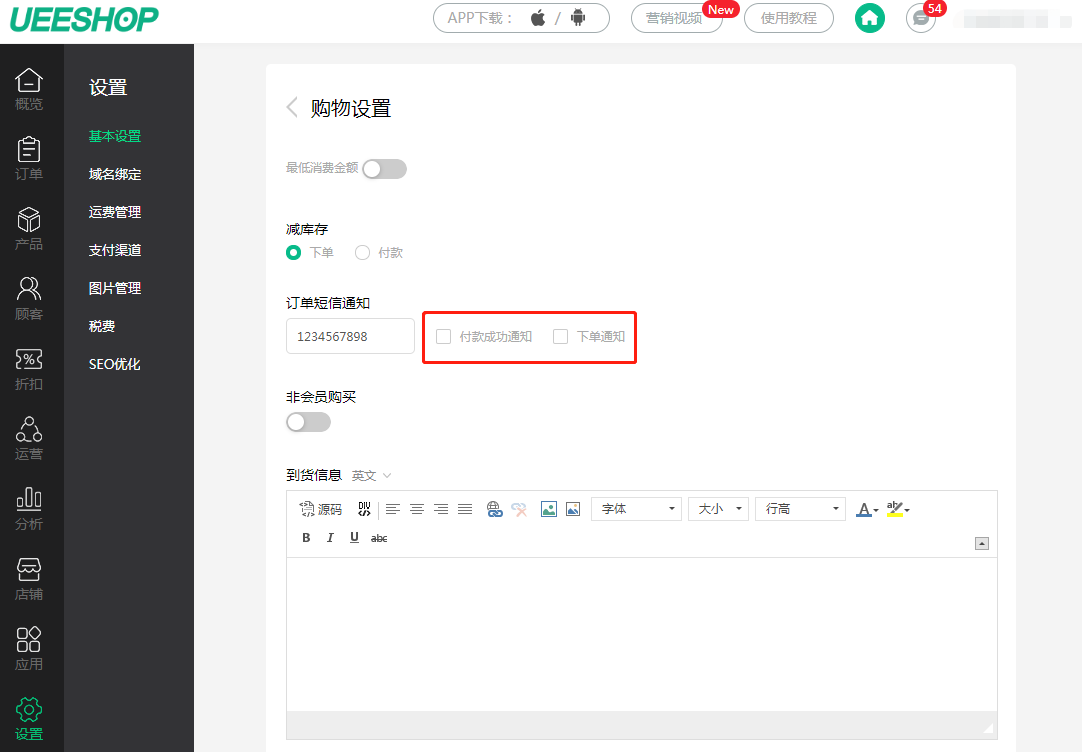
Task: Open the background highlight color picker
Action: [898, 509]
